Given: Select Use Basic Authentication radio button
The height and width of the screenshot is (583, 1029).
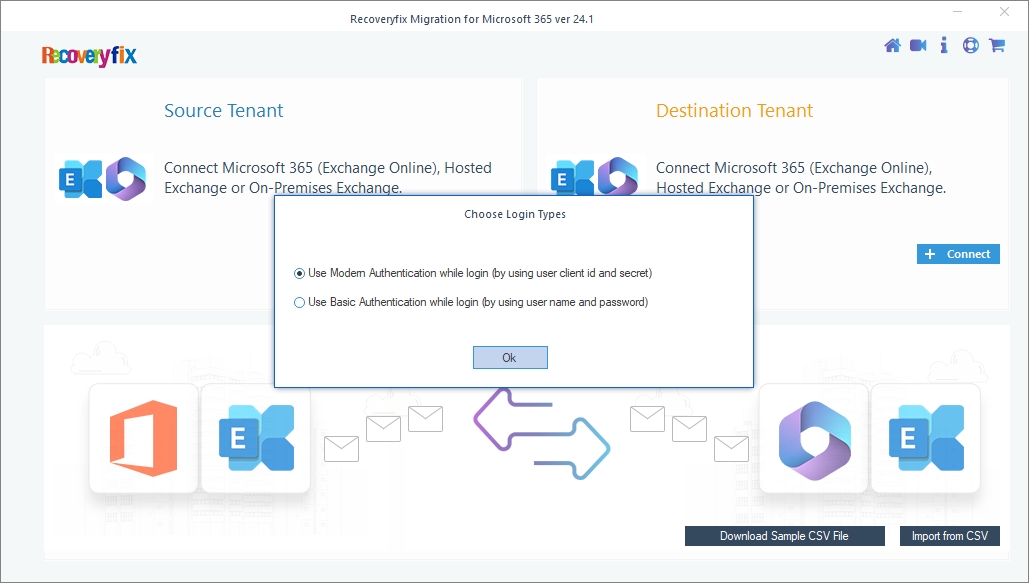Looking at the screenshot, I should tap(299, 303).
